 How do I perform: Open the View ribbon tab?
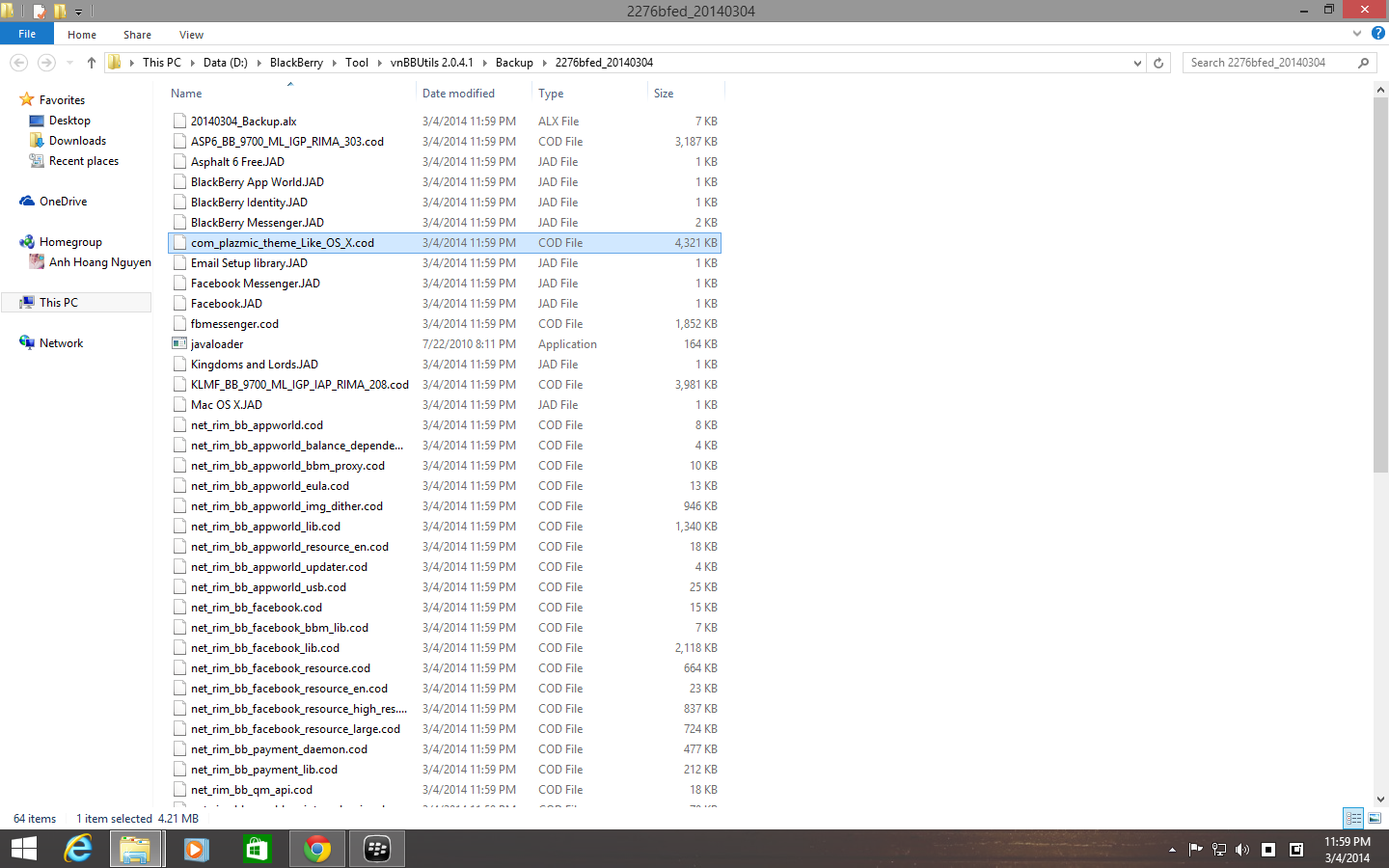point(191,35)
